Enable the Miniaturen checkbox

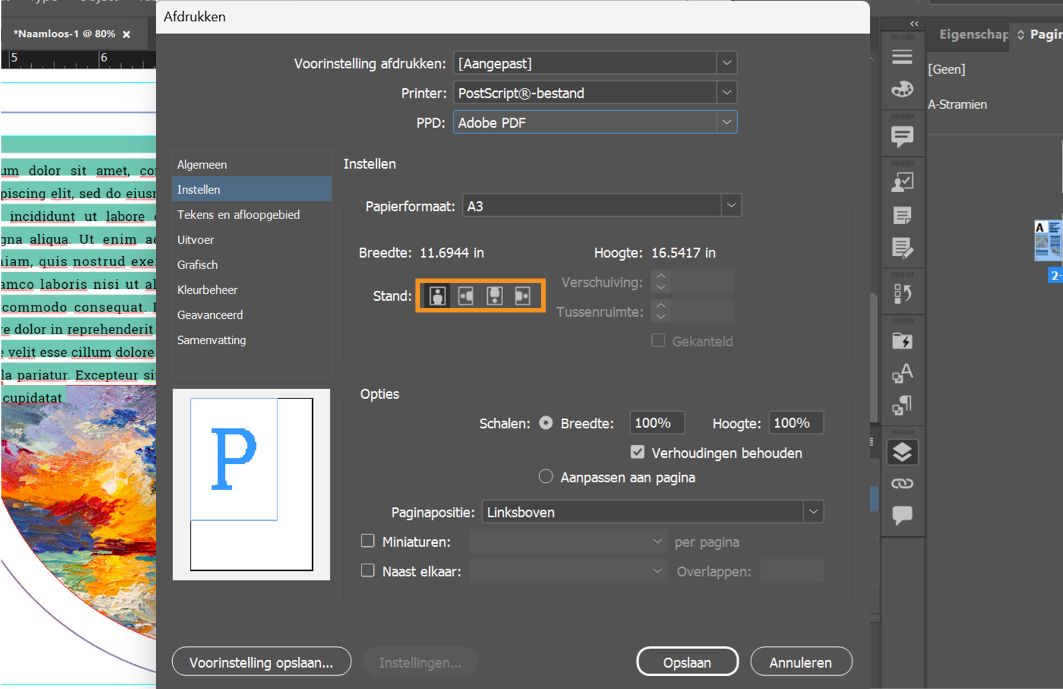click(367, 540)
